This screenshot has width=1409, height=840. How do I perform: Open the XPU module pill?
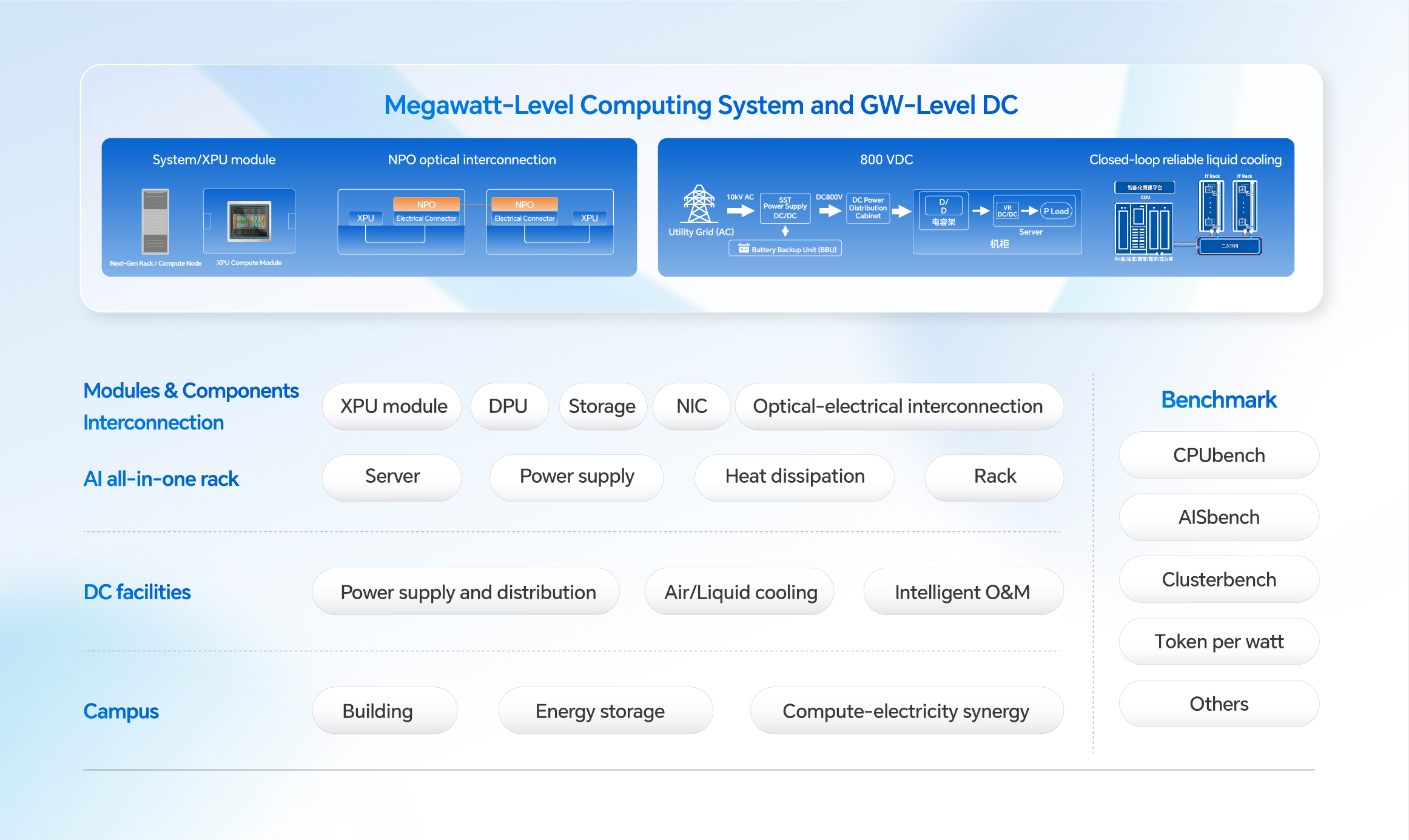click(x=392, y=406)
